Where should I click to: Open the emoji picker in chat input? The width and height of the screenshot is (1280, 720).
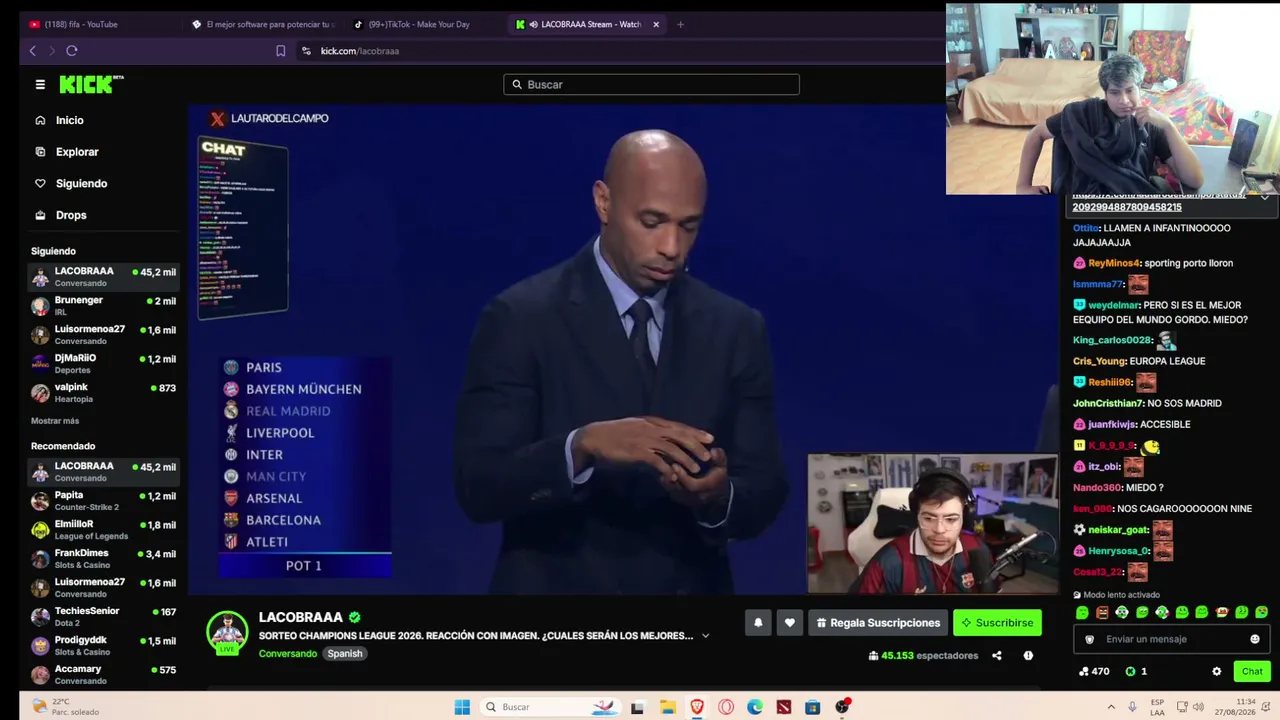pyautogui.click(x=1255, y=639)
